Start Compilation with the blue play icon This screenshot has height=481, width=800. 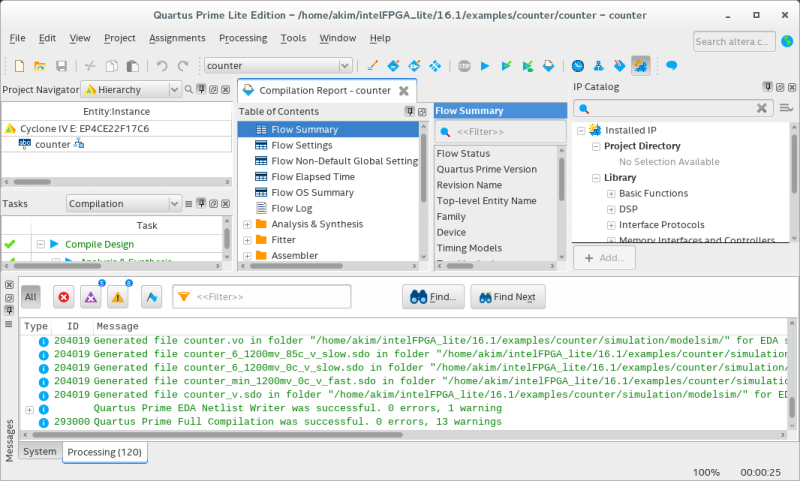click(x=485, y=66)
